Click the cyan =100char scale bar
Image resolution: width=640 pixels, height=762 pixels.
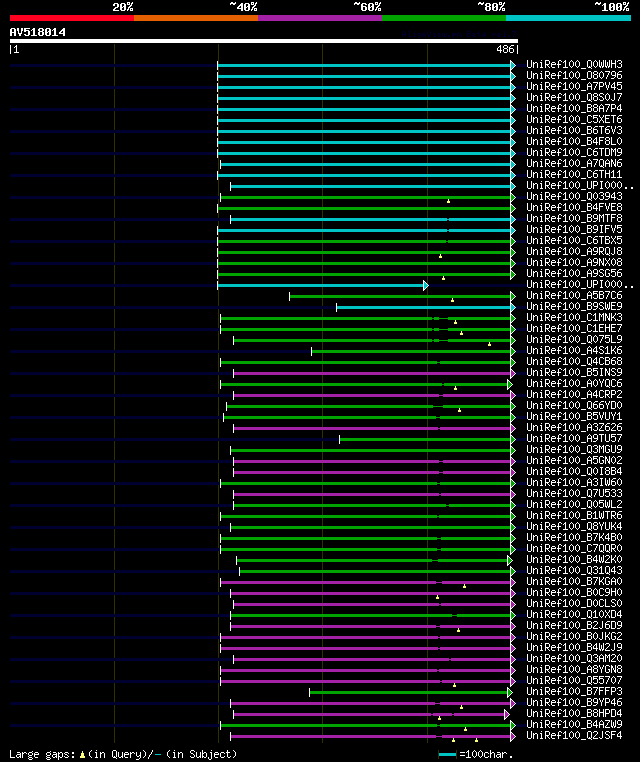447,755
